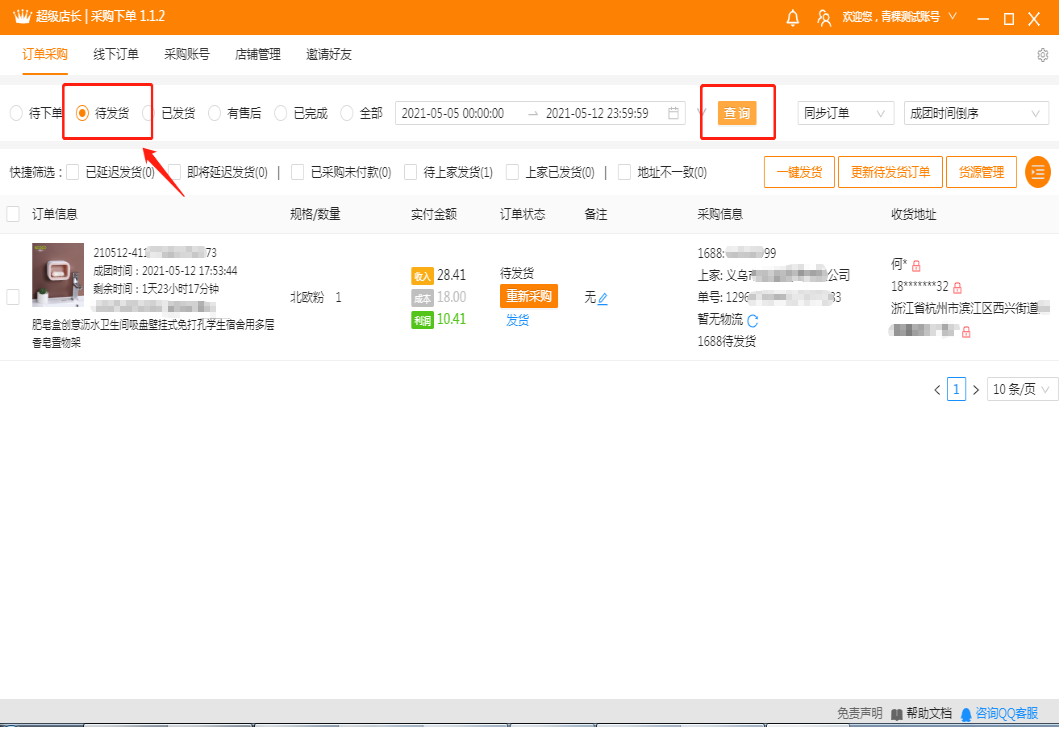Image resolution: width=1062 pixels, height=730 pixels.
Task: Click the help document book icon
Action: click(897, 714)
